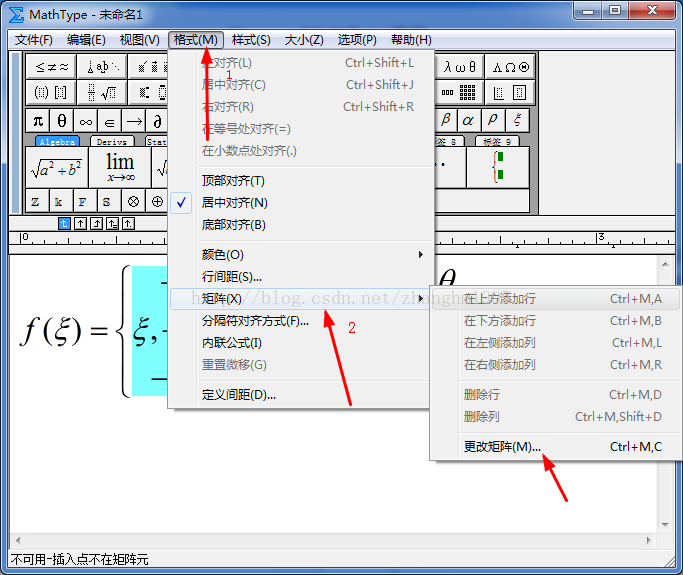683x575 pixels.
Task: Switch to the Derivs tab
Action: pos(112,142)
